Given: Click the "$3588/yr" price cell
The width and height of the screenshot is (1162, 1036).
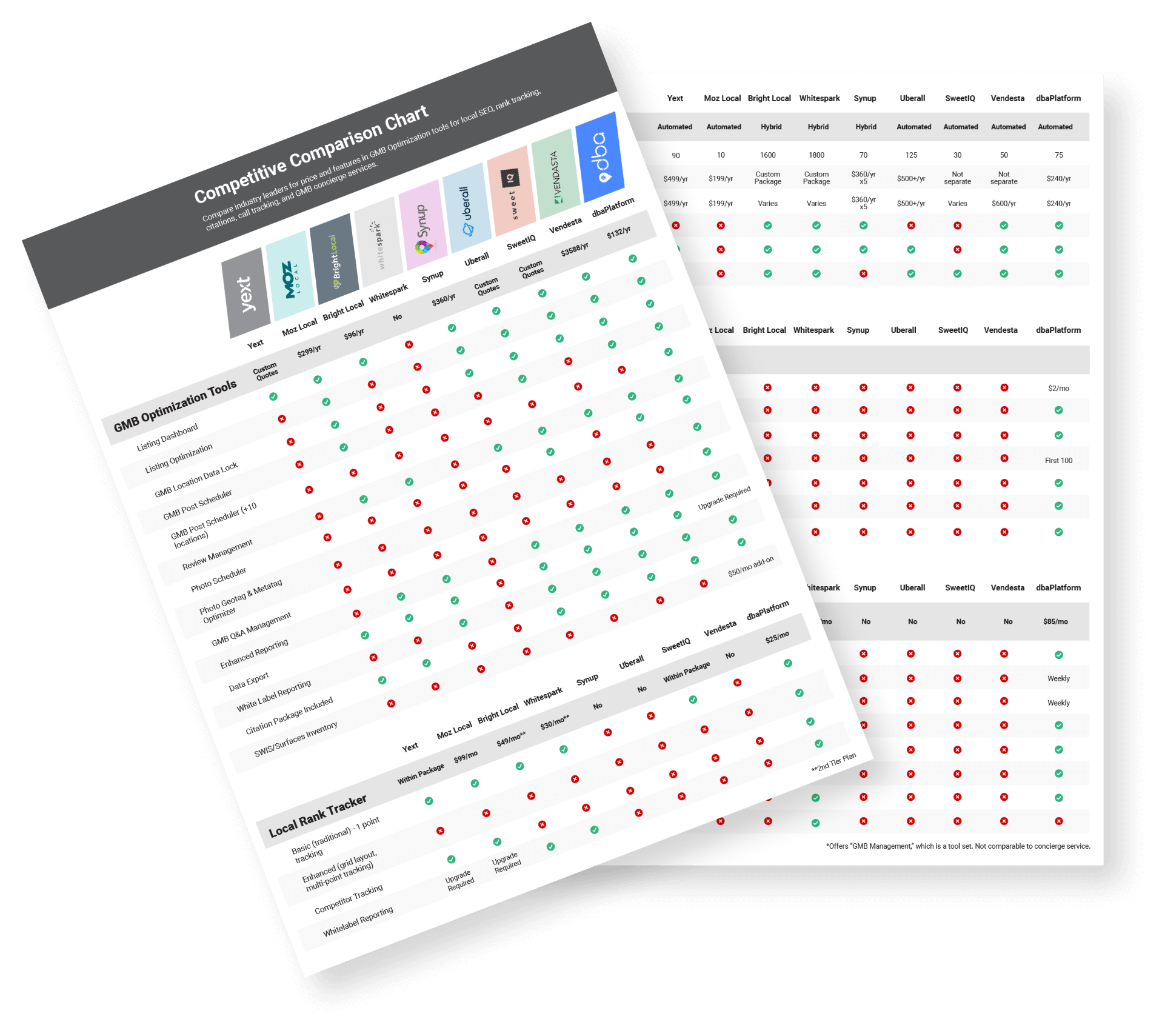Looking at the screenshot, I should [575, 249].
